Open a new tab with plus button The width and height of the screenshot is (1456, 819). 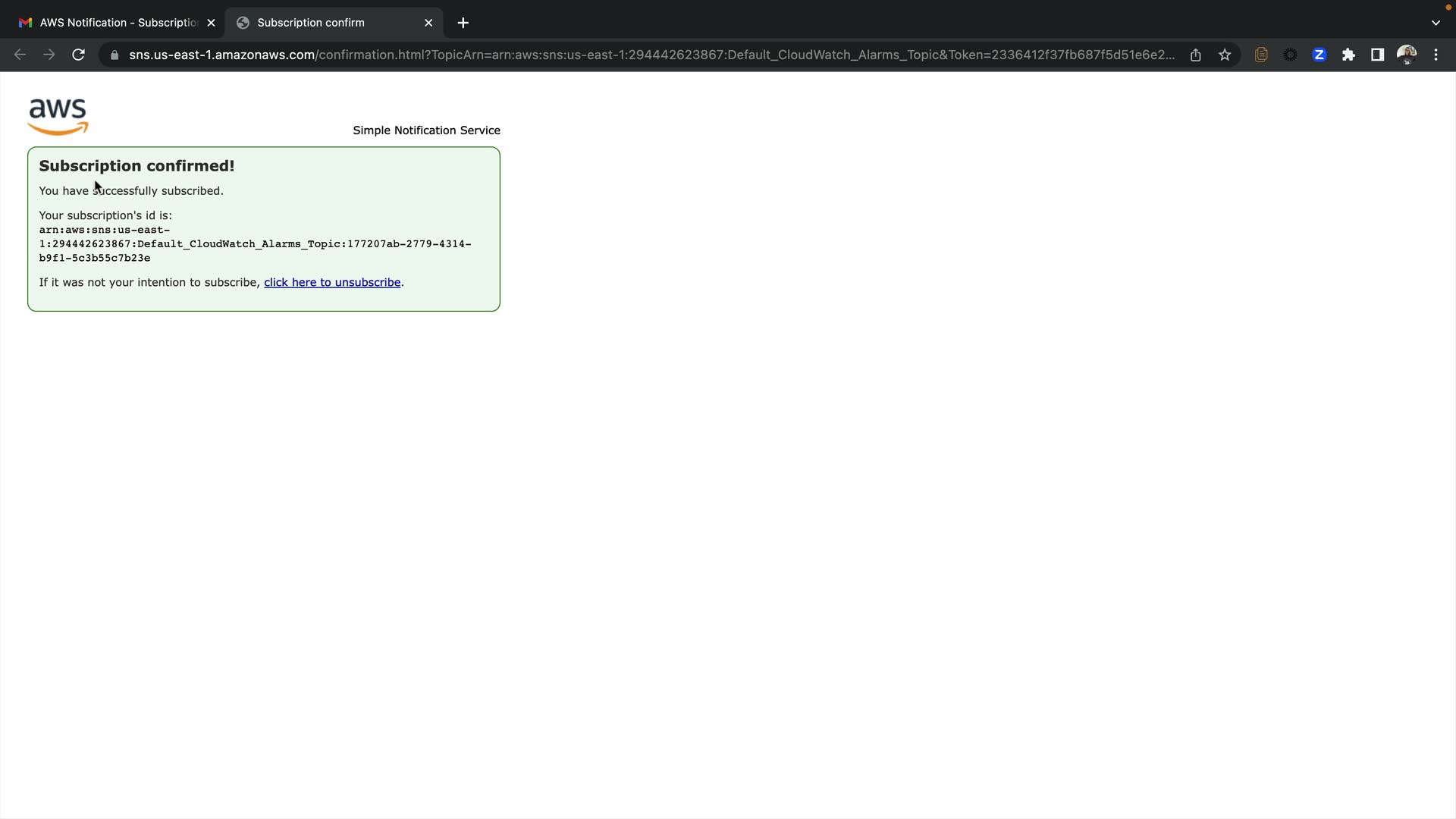pos(463,23)
